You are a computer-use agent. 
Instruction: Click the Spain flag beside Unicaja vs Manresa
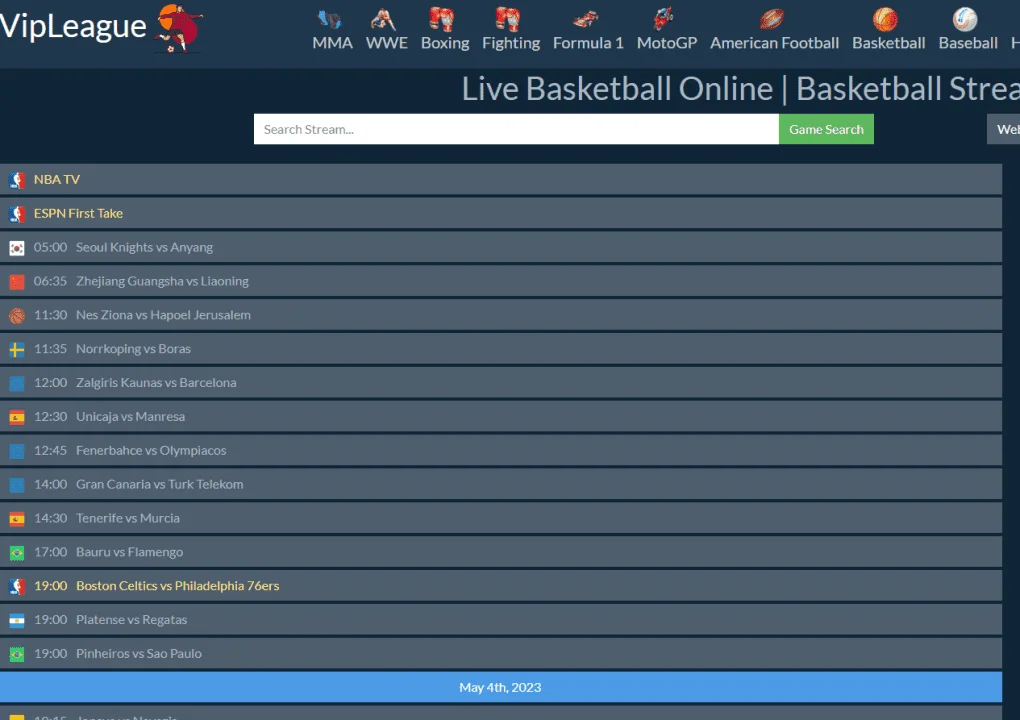click(x=17, y=417)
